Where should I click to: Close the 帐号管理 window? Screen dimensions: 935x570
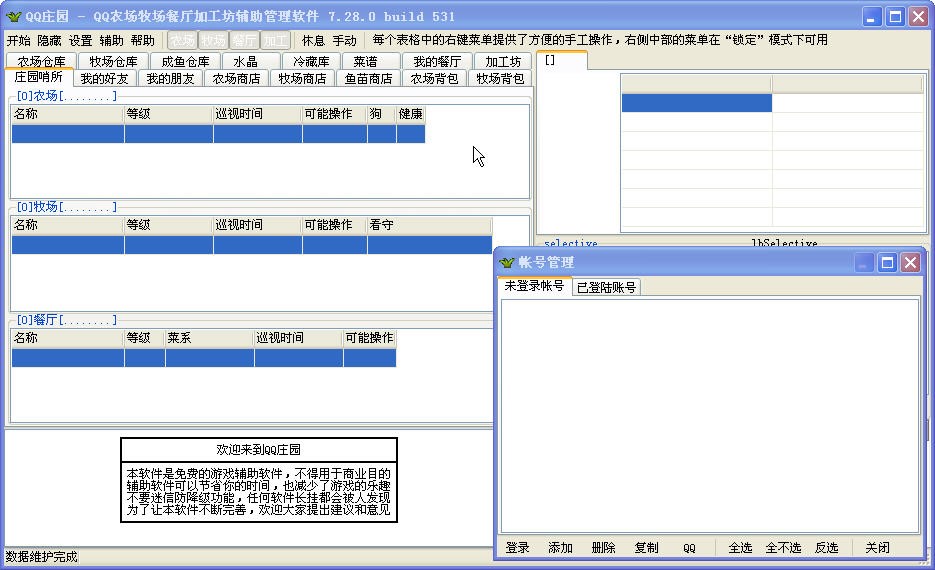pos(911,262)
